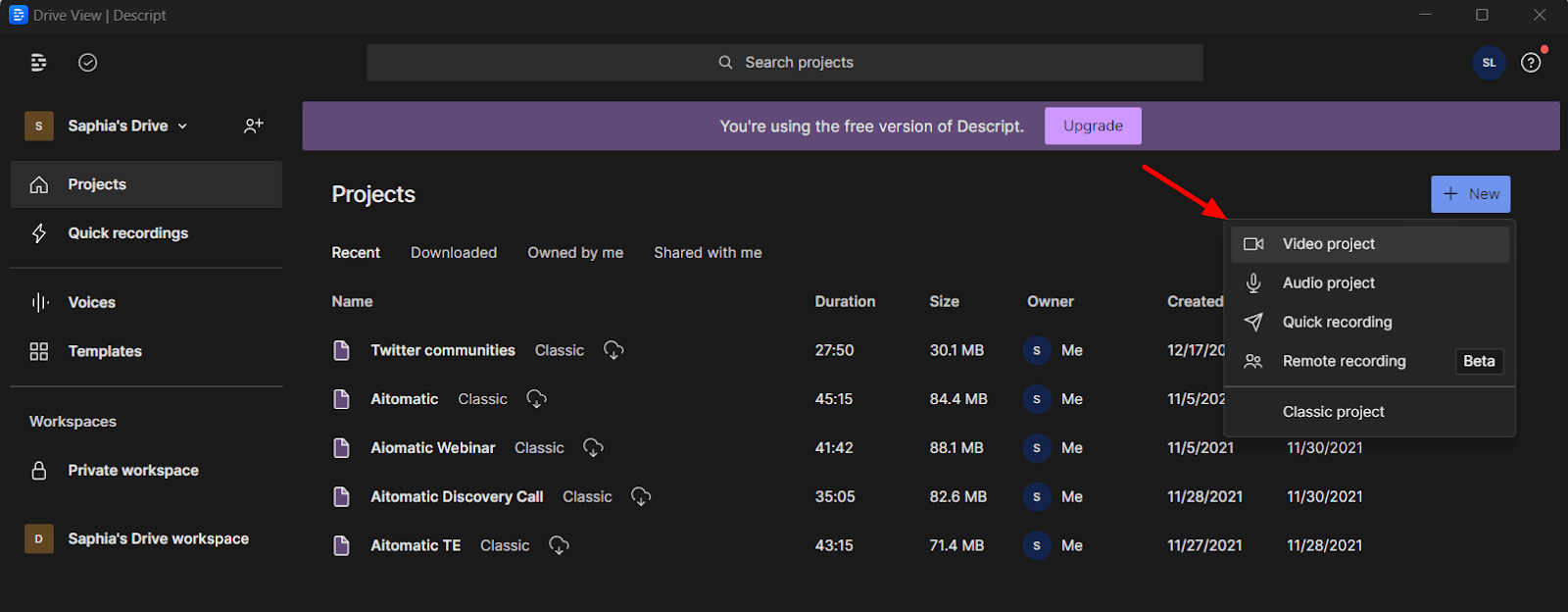Open Projects in the sidebar
The width and height of the screenshot is (1568, 612).
pyautogui.click(x=146, y=184)
